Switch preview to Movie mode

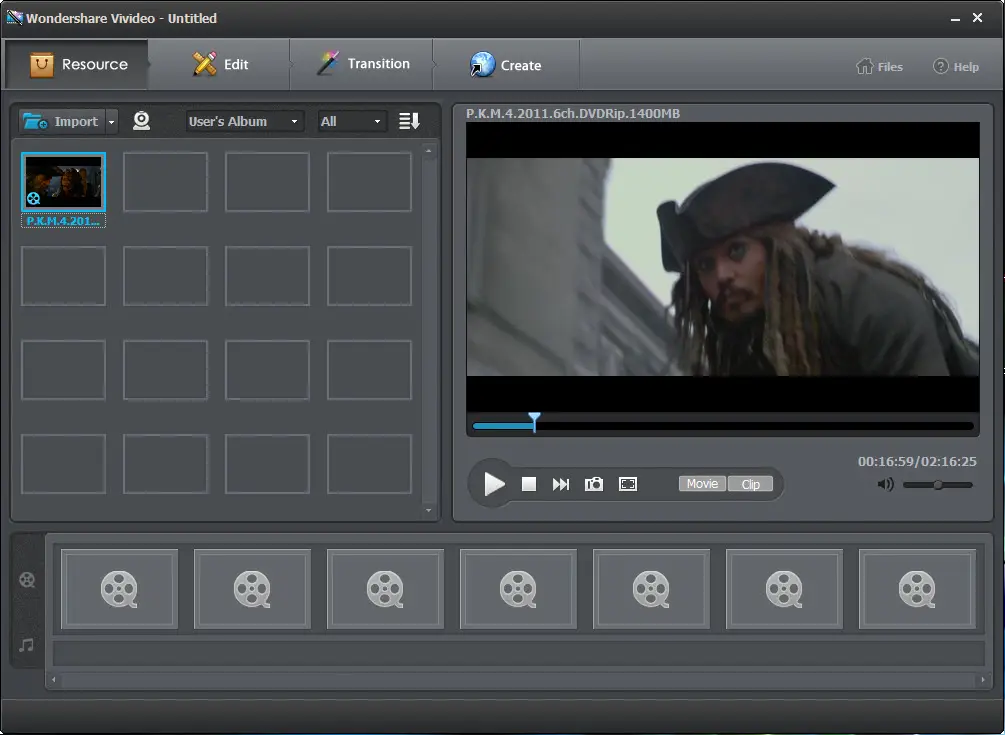click(x=702, y=484)
